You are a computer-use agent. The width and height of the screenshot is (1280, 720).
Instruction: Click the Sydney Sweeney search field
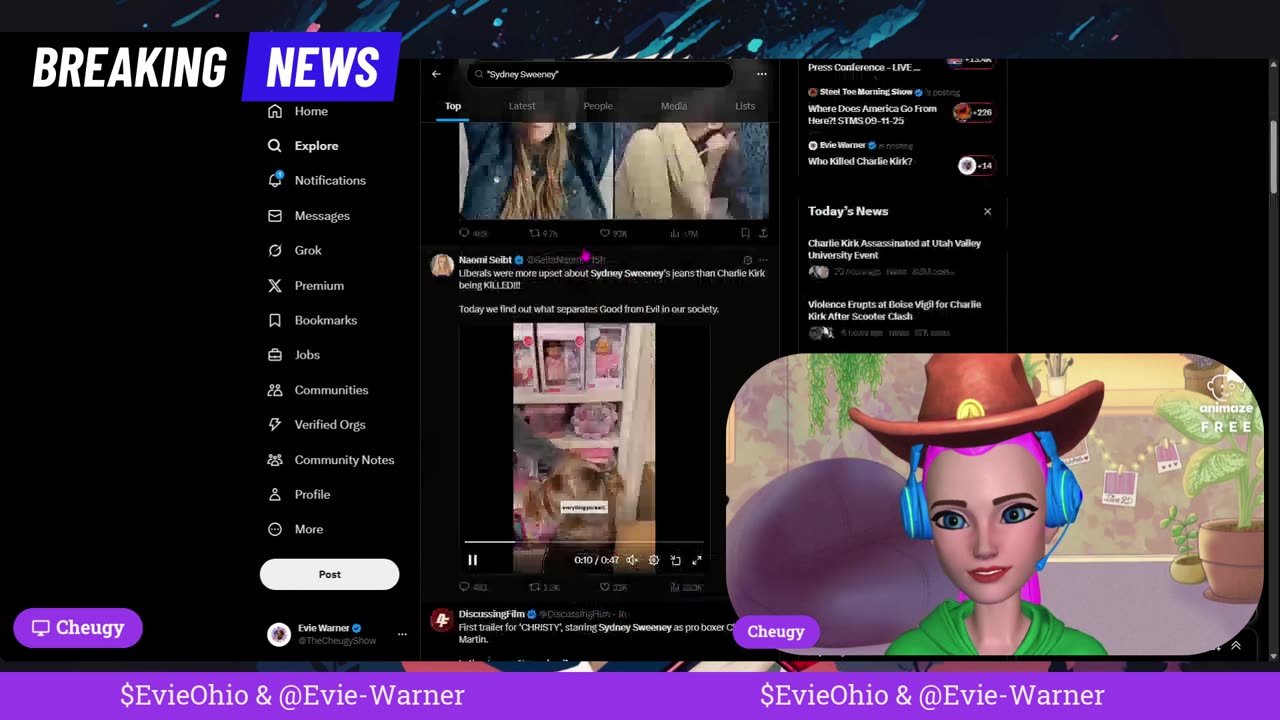point(600,74)
